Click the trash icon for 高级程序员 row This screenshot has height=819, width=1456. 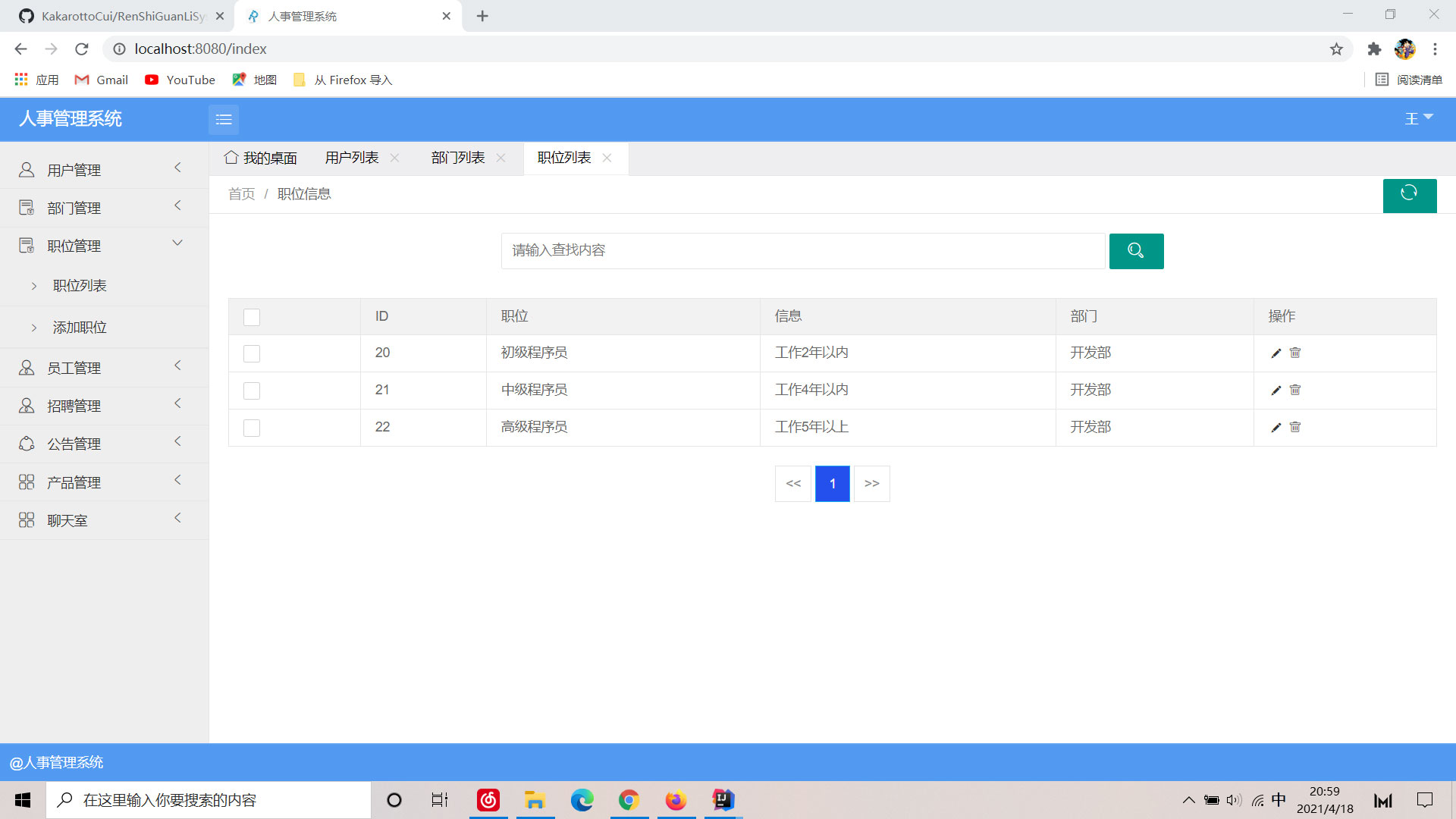coord(1295,427)
